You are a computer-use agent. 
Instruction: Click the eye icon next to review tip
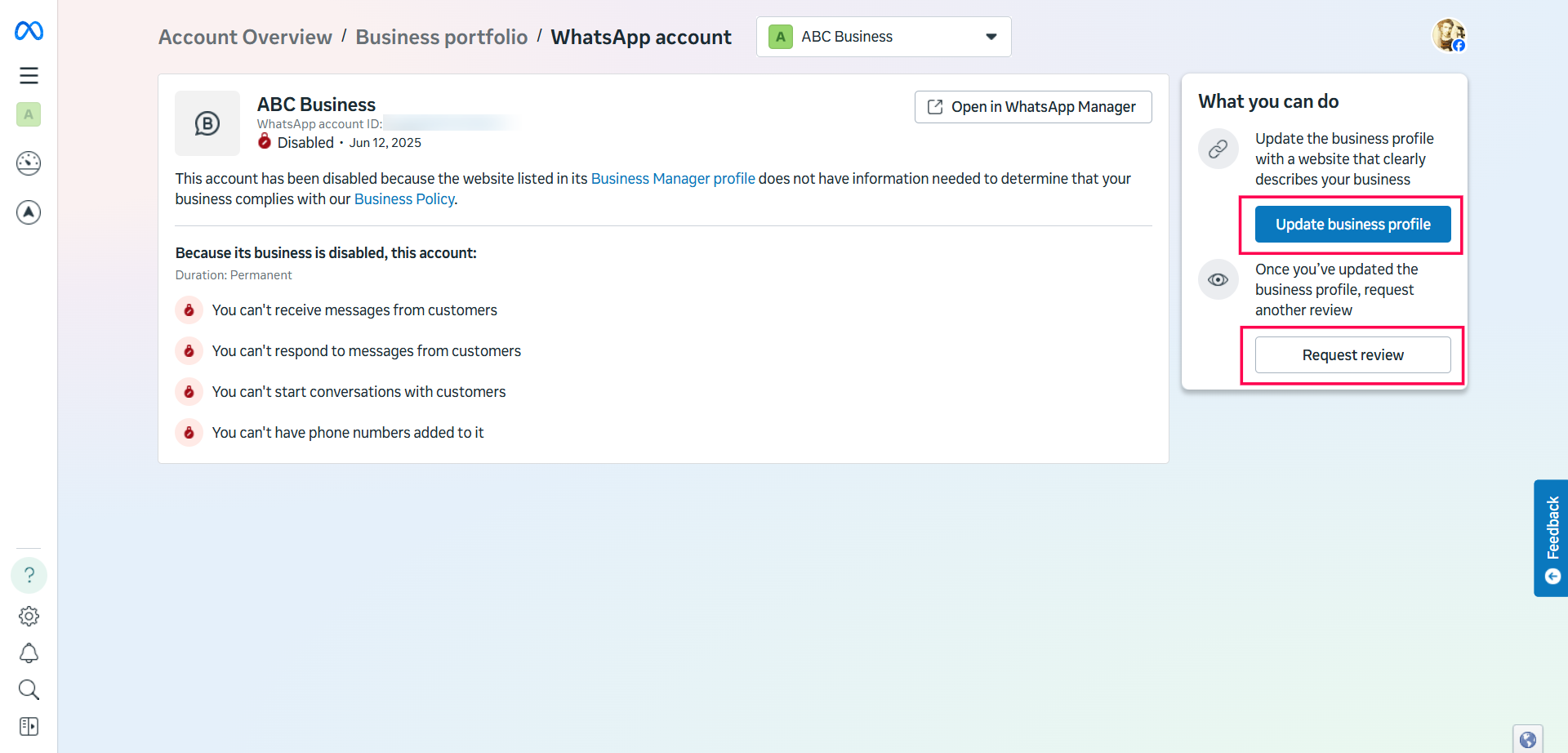coord(1218,279)
